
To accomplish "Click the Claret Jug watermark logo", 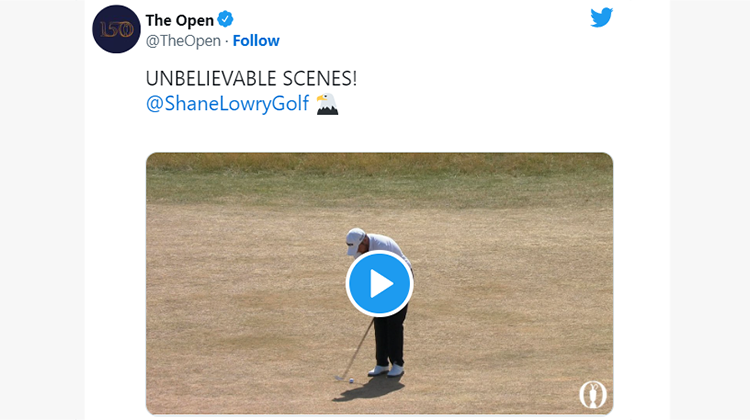I will (x=593, y=395).
